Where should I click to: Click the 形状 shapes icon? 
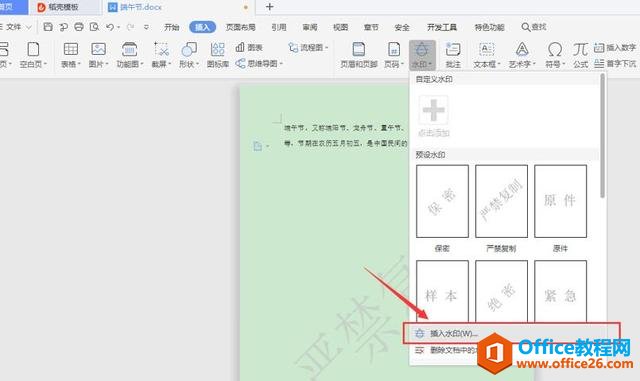189,49
